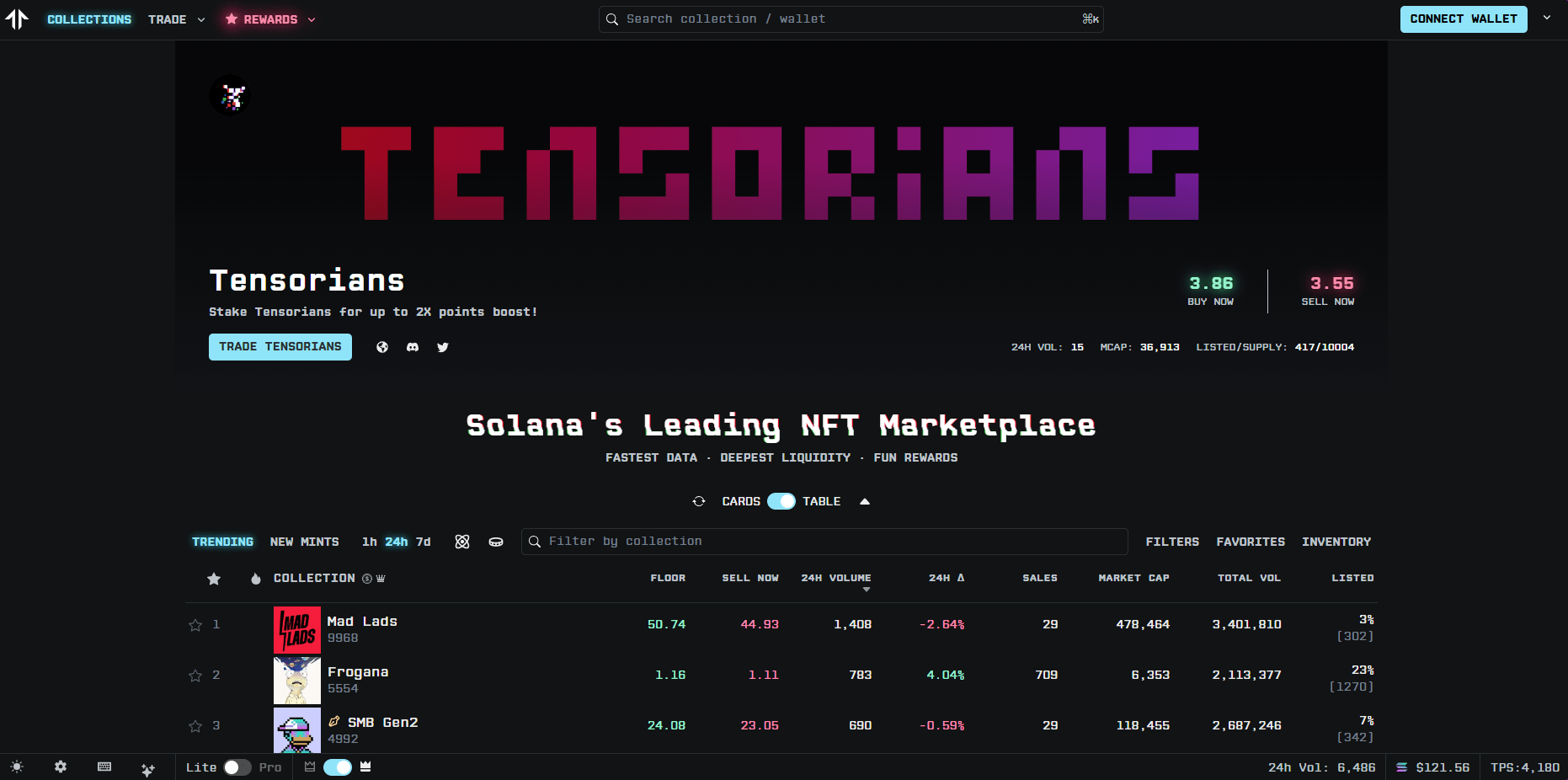Favorite SMB Gen2 with star toggle
The height and width of the screenshot is (780, 1568).
[x=195, y=726]
